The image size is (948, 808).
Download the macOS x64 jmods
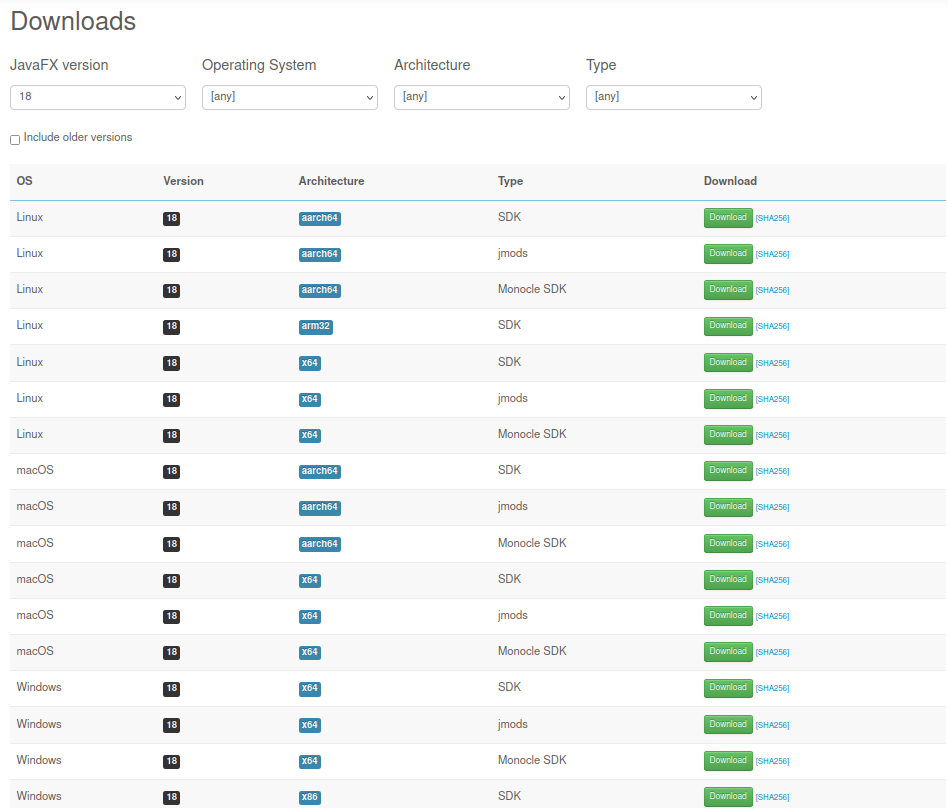tap(728, 616)
